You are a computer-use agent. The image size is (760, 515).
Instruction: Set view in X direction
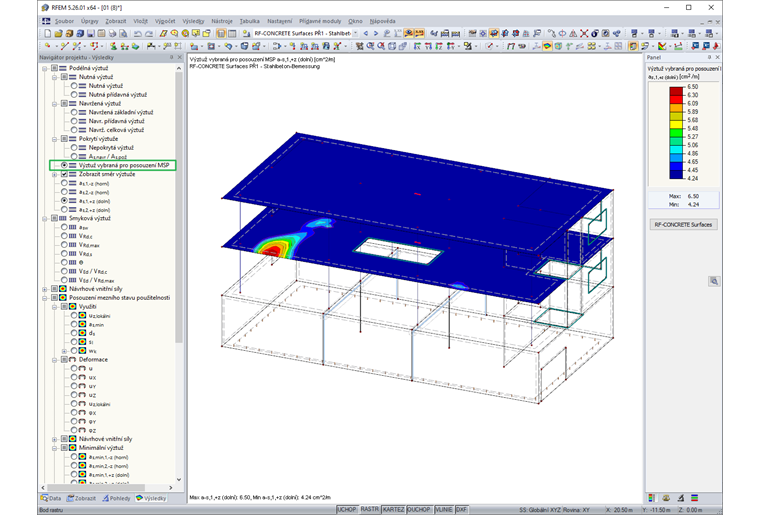(x=417, y=46)
